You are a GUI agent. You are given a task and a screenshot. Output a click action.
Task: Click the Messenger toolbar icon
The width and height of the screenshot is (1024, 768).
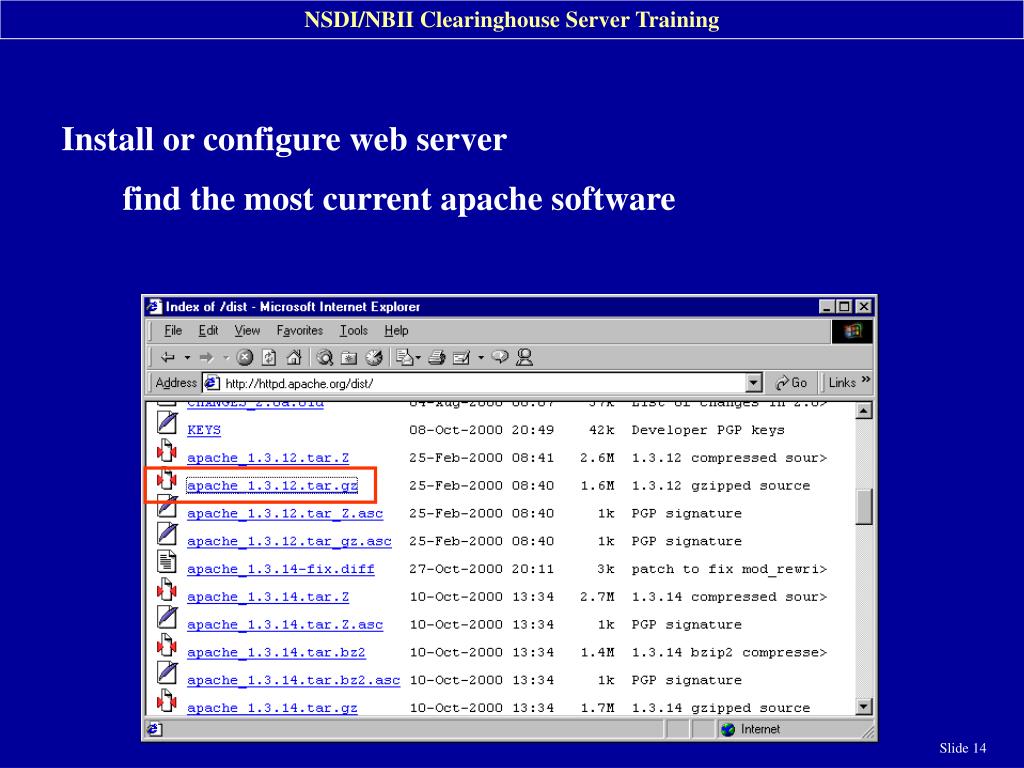524,357
